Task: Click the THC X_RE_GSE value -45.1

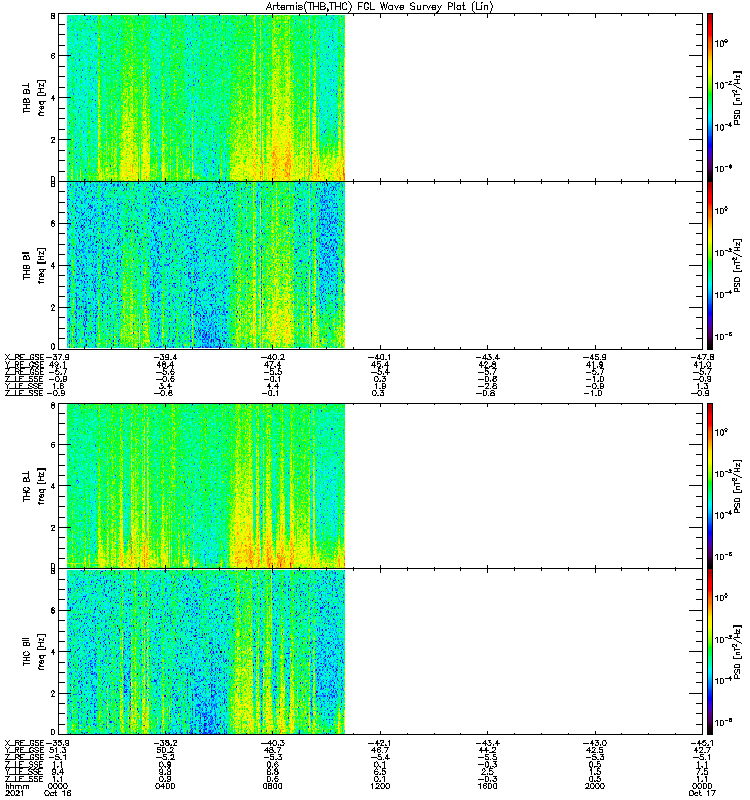Action: [702, 743]
